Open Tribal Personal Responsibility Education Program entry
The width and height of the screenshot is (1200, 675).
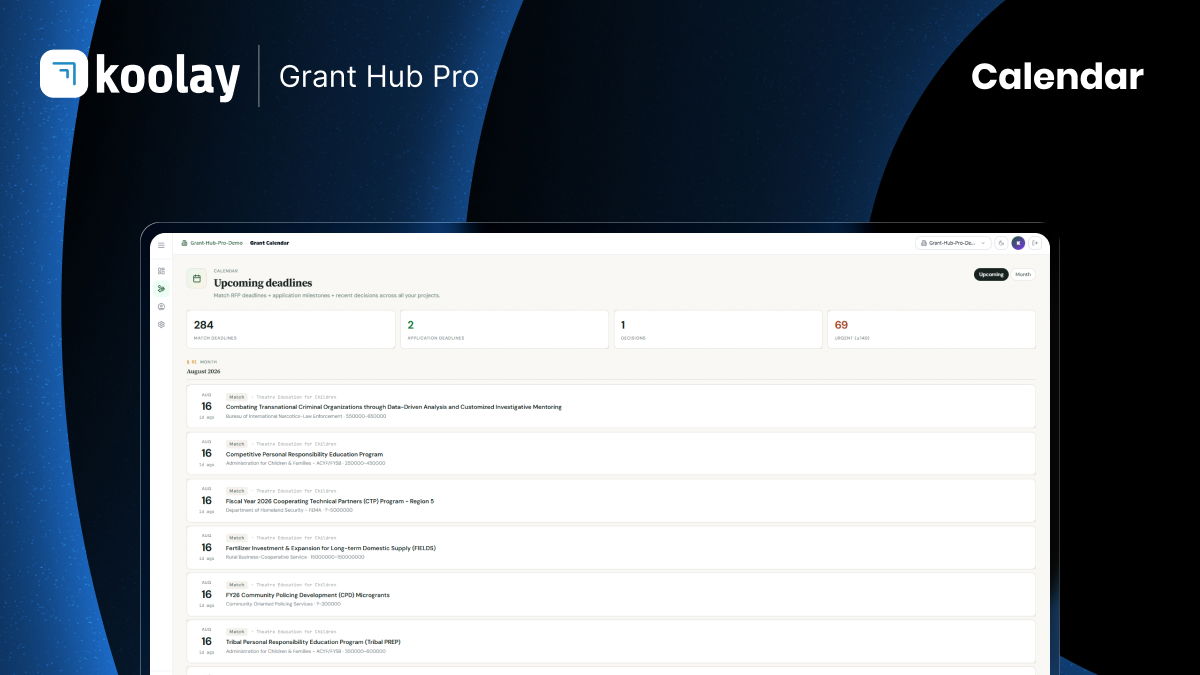611,641
